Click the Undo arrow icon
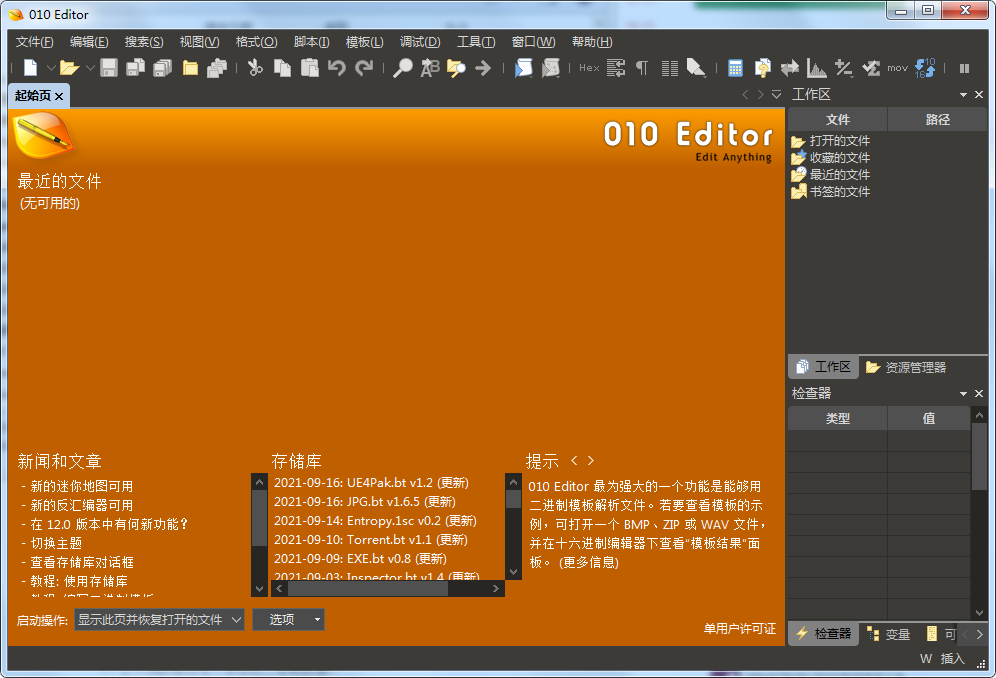Viewport: 996px width, 678px height. pos(337,67)
